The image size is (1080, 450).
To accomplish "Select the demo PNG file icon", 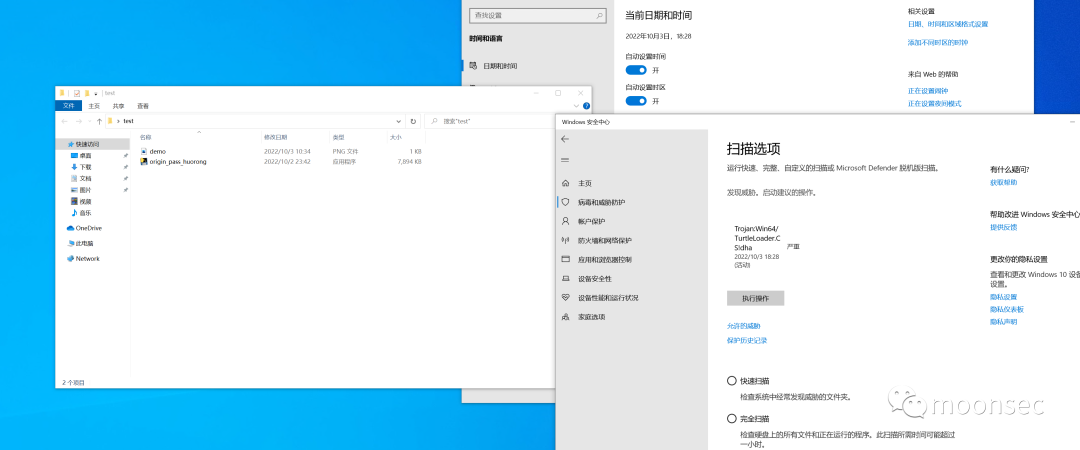I will pos(144,151).
